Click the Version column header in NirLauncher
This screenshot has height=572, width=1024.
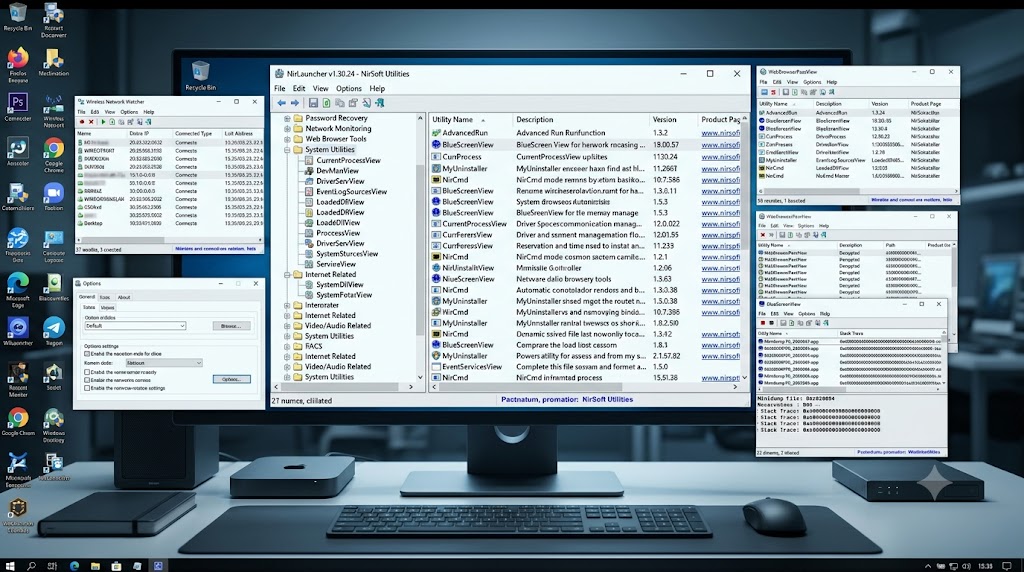(x=664, y=119)
